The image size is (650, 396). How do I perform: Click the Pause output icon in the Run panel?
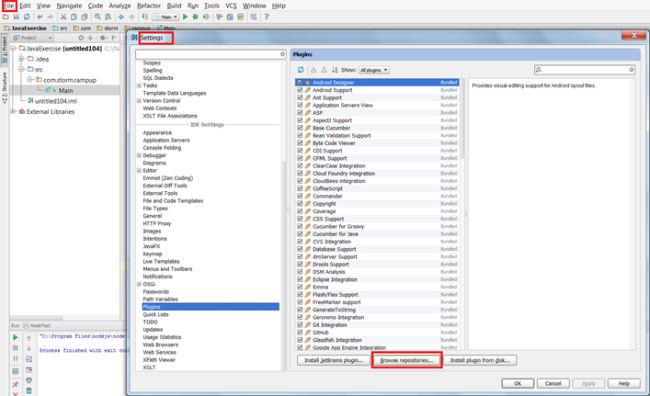pos(15,359)
